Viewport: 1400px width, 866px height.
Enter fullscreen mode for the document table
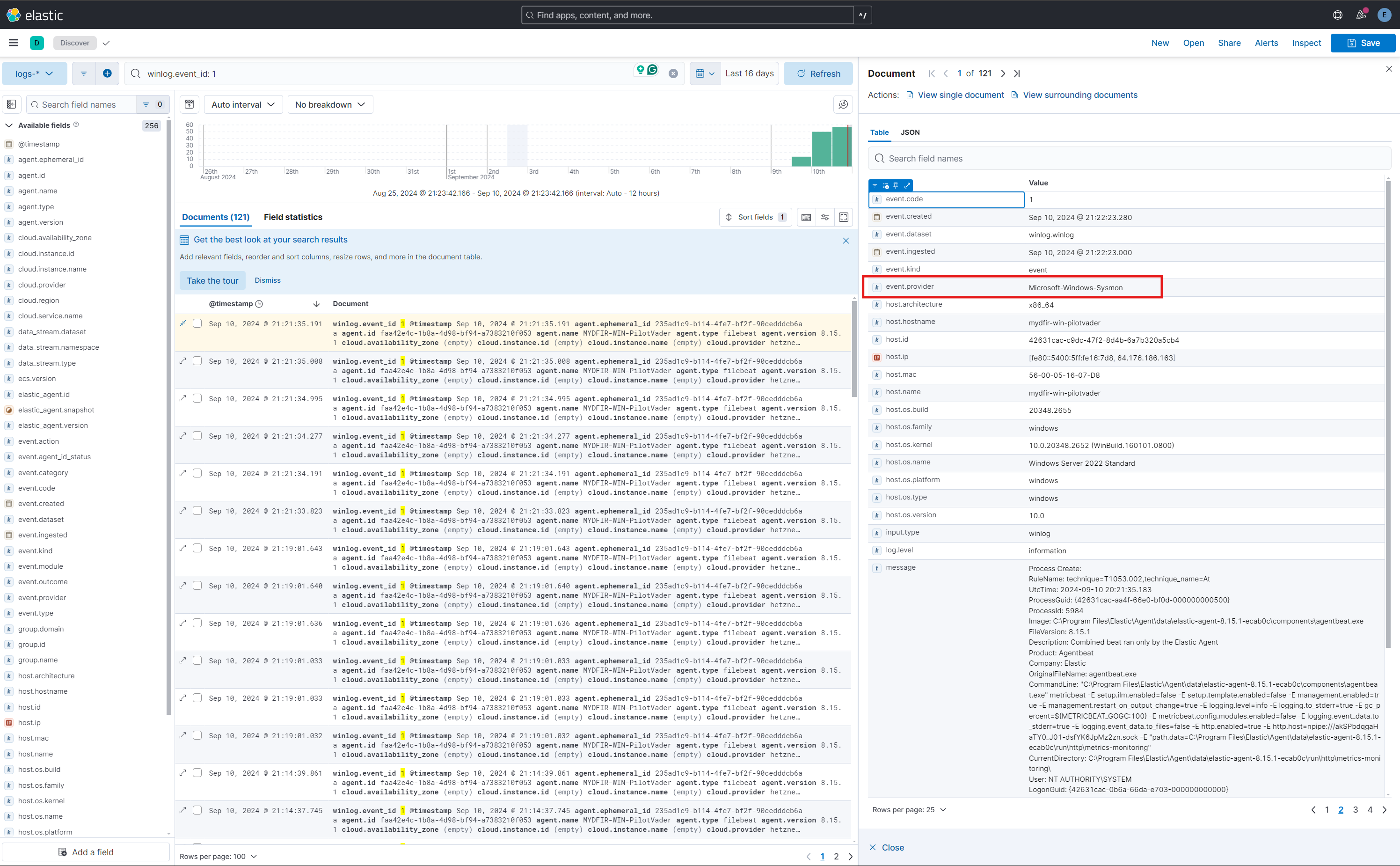[844, 217]
